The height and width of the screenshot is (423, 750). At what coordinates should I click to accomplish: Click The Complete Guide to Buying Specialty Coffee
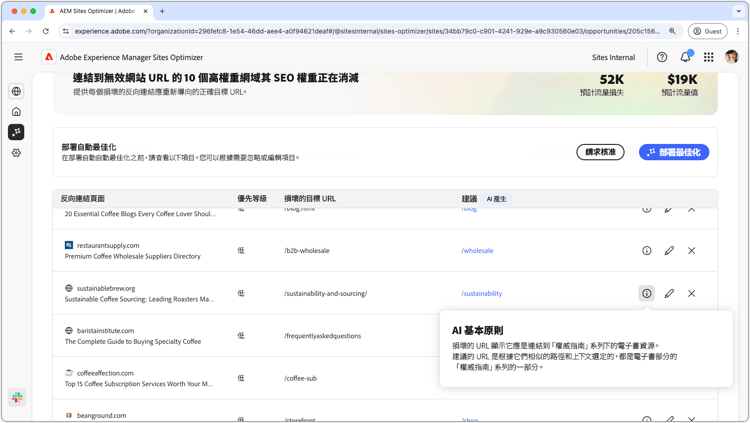tap(132, 342)
